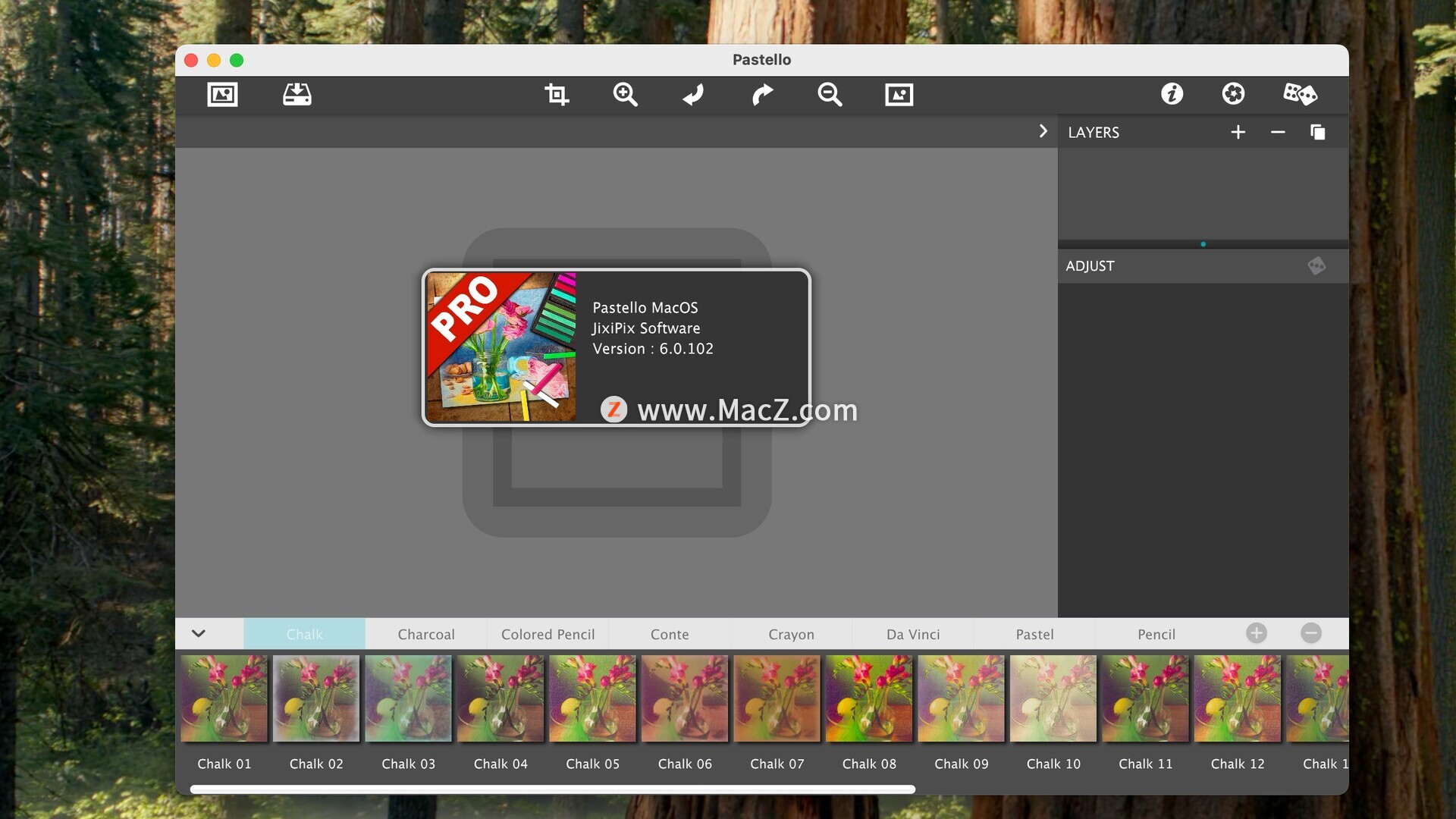The width and height of the screenshot is (1456, 819).
Task: Click the panel divider dot handle
Action: [1203, 244]
